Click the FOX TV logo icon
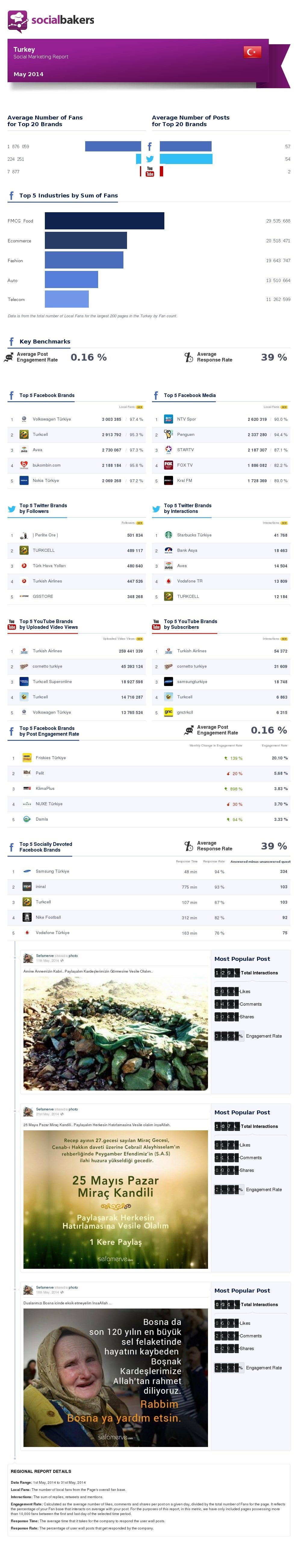 pyautogui.click(x=169, y=465)
